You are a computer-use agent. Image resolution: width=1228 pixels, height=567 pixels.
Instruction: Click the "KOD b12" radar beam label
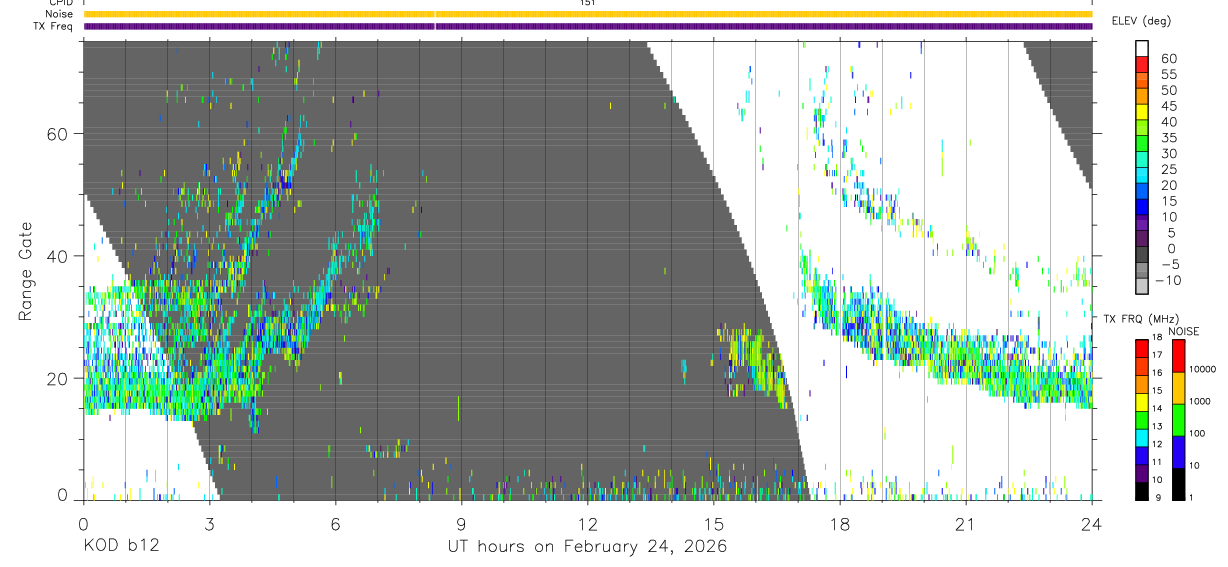coord(120,546)
